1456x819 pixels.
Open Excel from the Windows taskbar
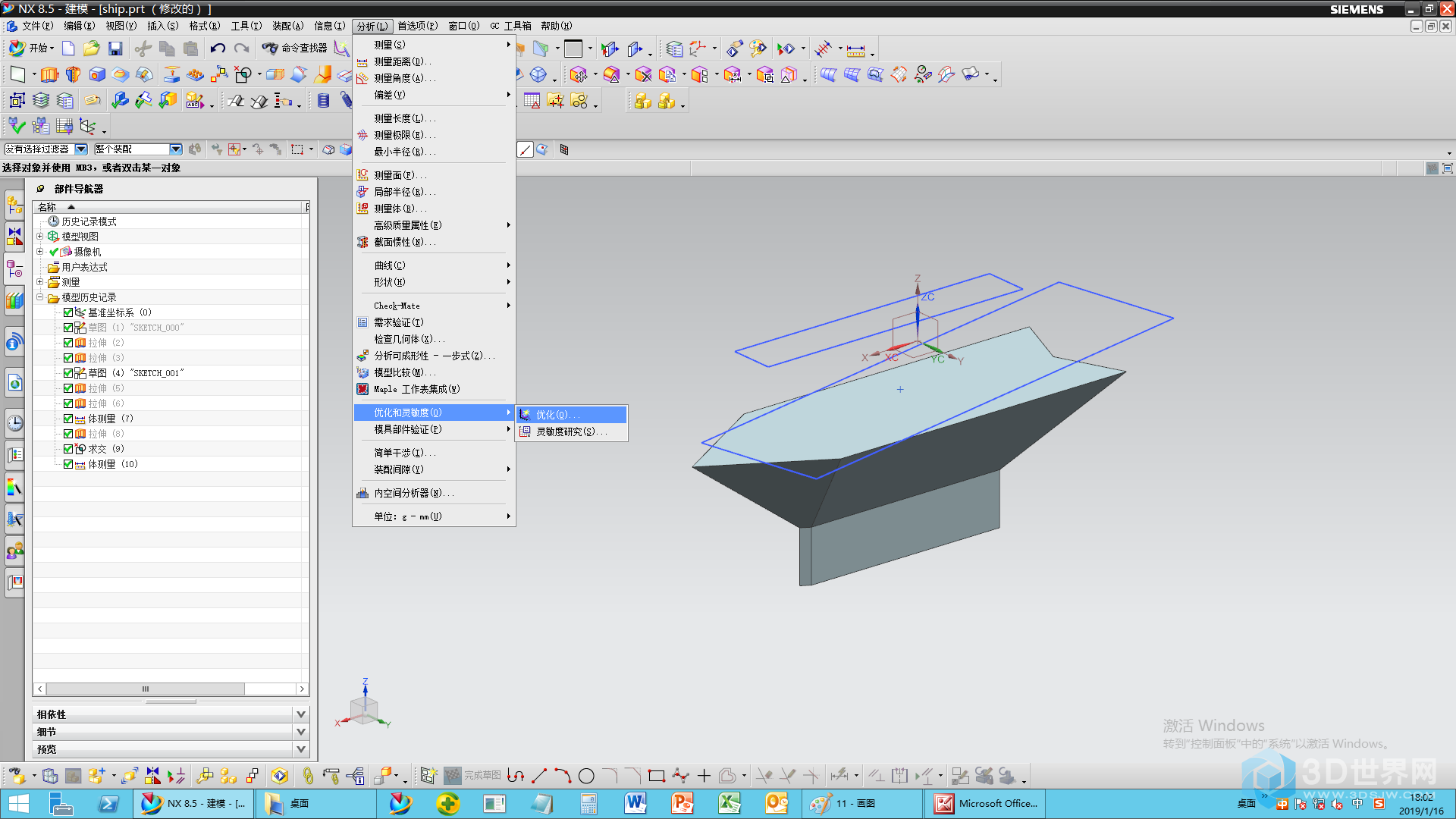tap(730, 803)
